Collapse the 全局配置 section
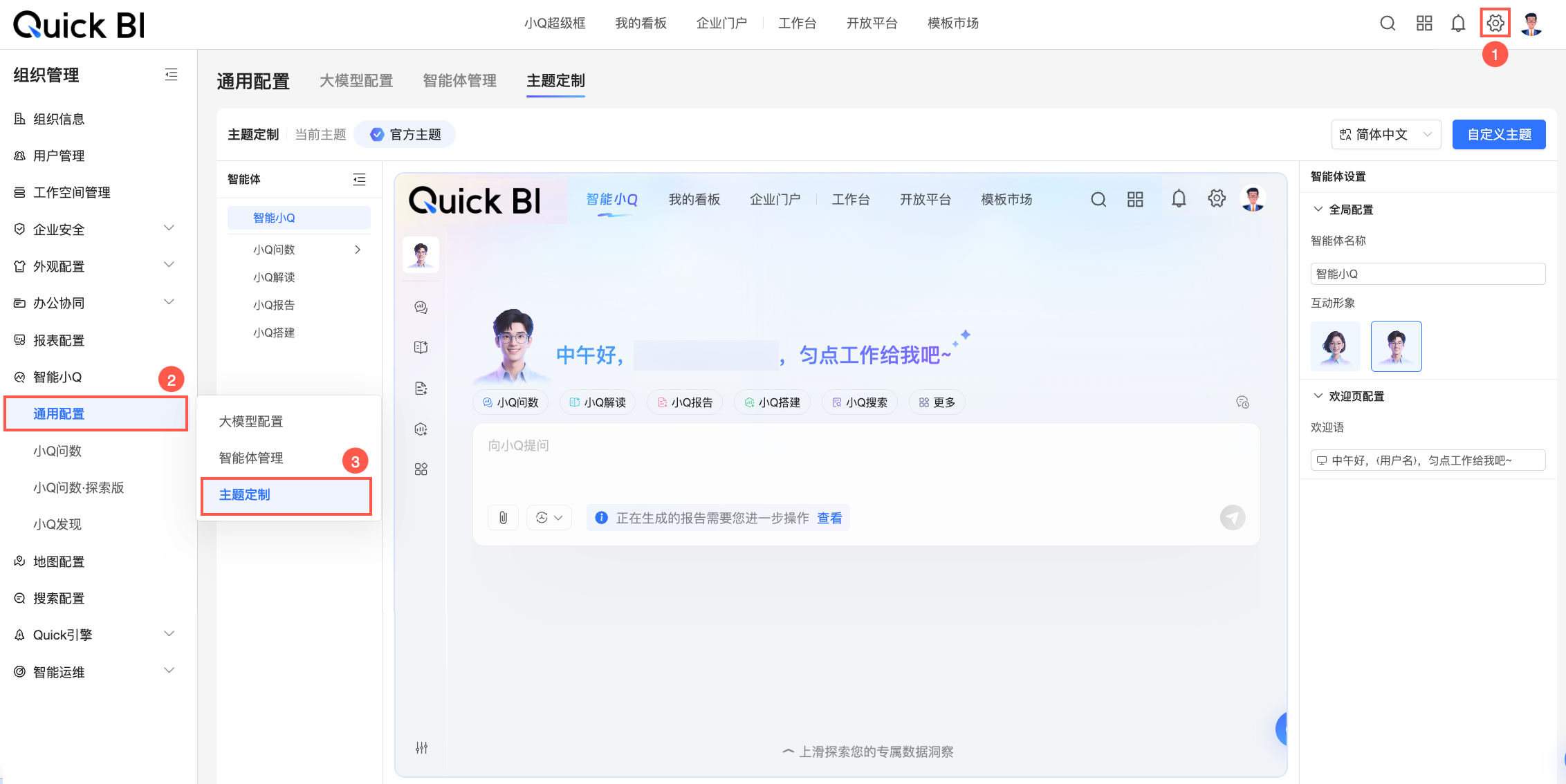The image size is (1566, 784). pyautogui.click(x=1318, y=209)
